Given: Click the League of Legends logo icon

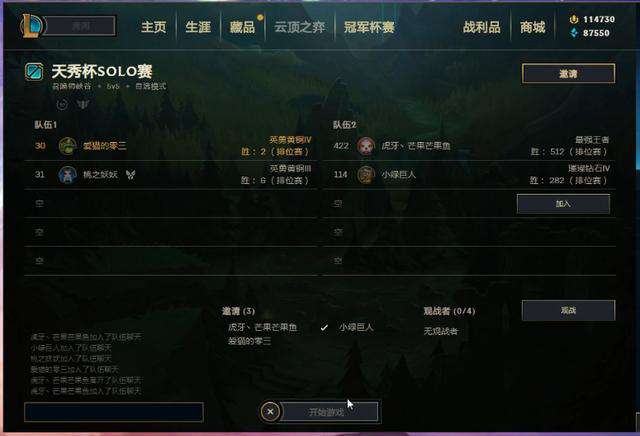Looking at the screenshot, I should pyautogui.click(x=31, y=26).
